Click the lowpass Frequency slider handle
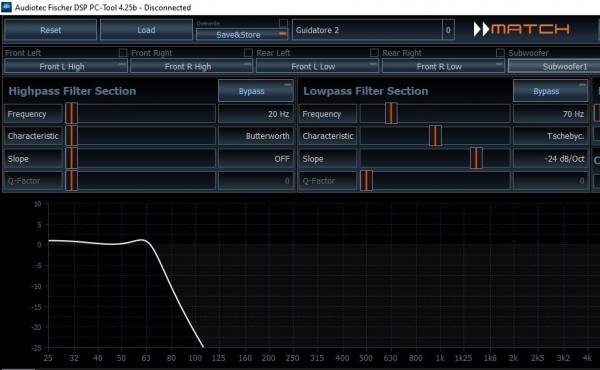Viewport: 600px width, 370px height. tap(391, 113)
